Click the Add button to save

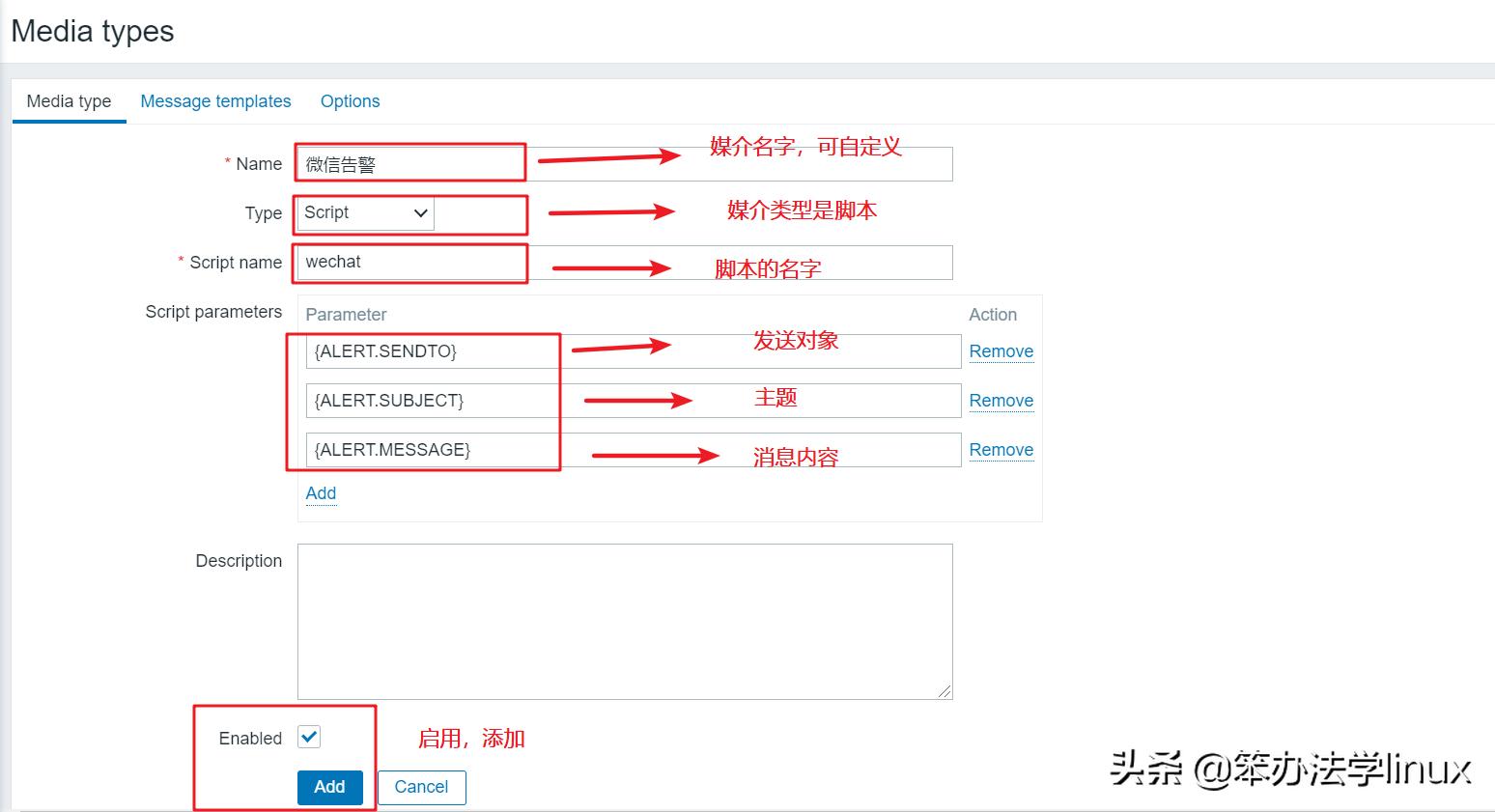pyautogui.click(x=329, y=787)
